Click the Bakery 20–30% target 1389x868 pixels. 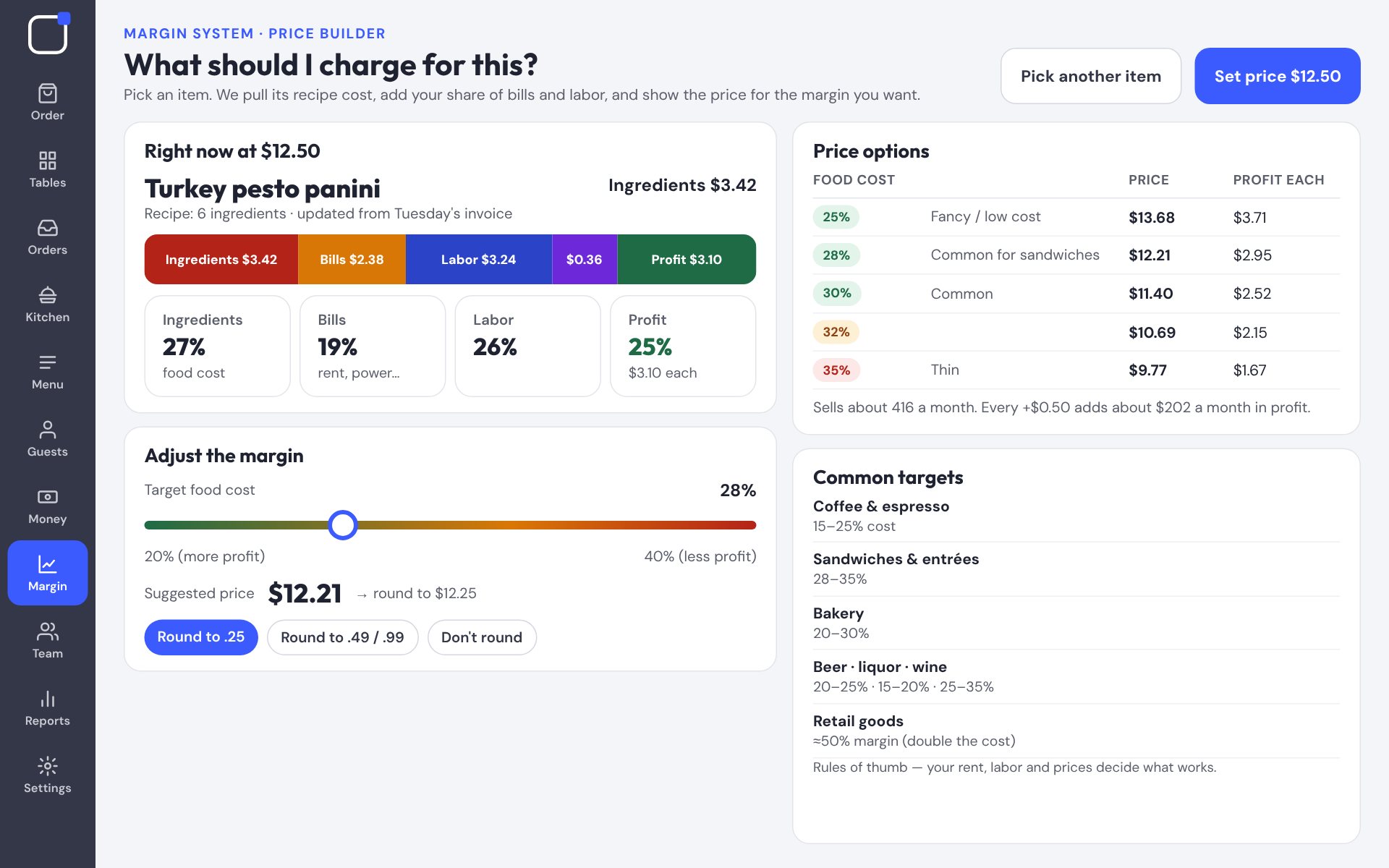coord(1076,623)
